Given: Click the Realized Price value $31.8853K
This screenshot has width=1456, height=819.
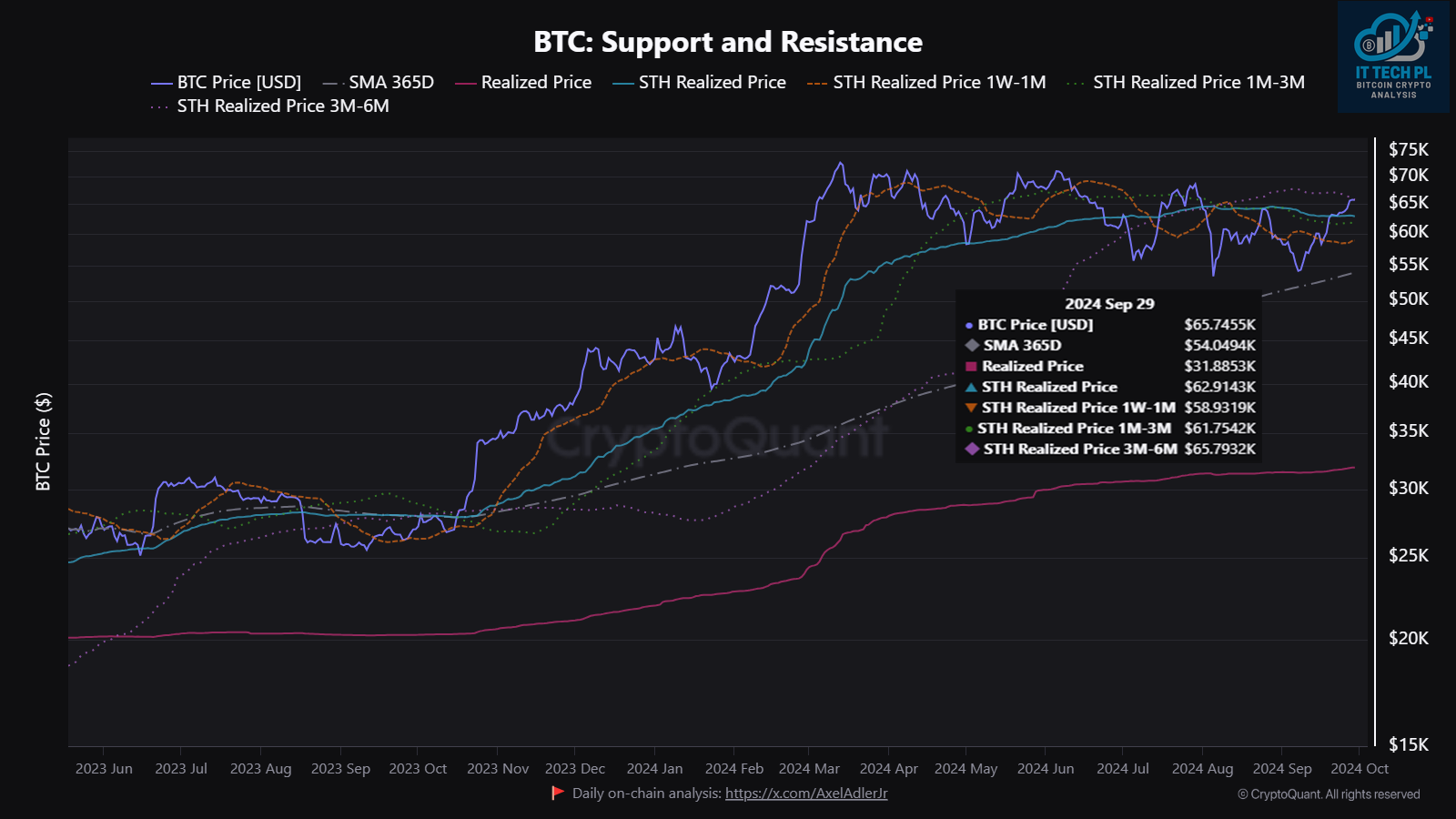Looking at the screenshot, I should (x=1219, y=366).
